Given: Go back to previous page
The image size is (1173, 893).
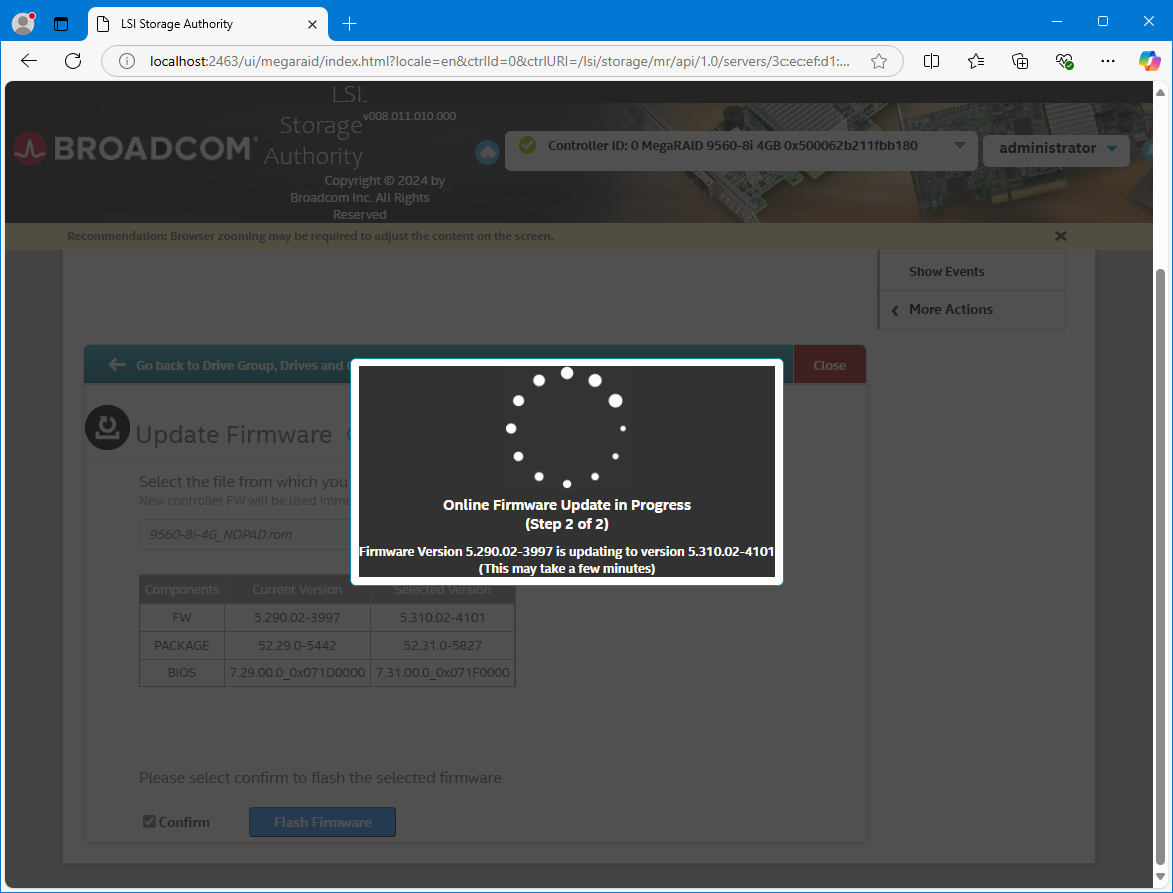Looking at the screenshot, I should [29, 61].
